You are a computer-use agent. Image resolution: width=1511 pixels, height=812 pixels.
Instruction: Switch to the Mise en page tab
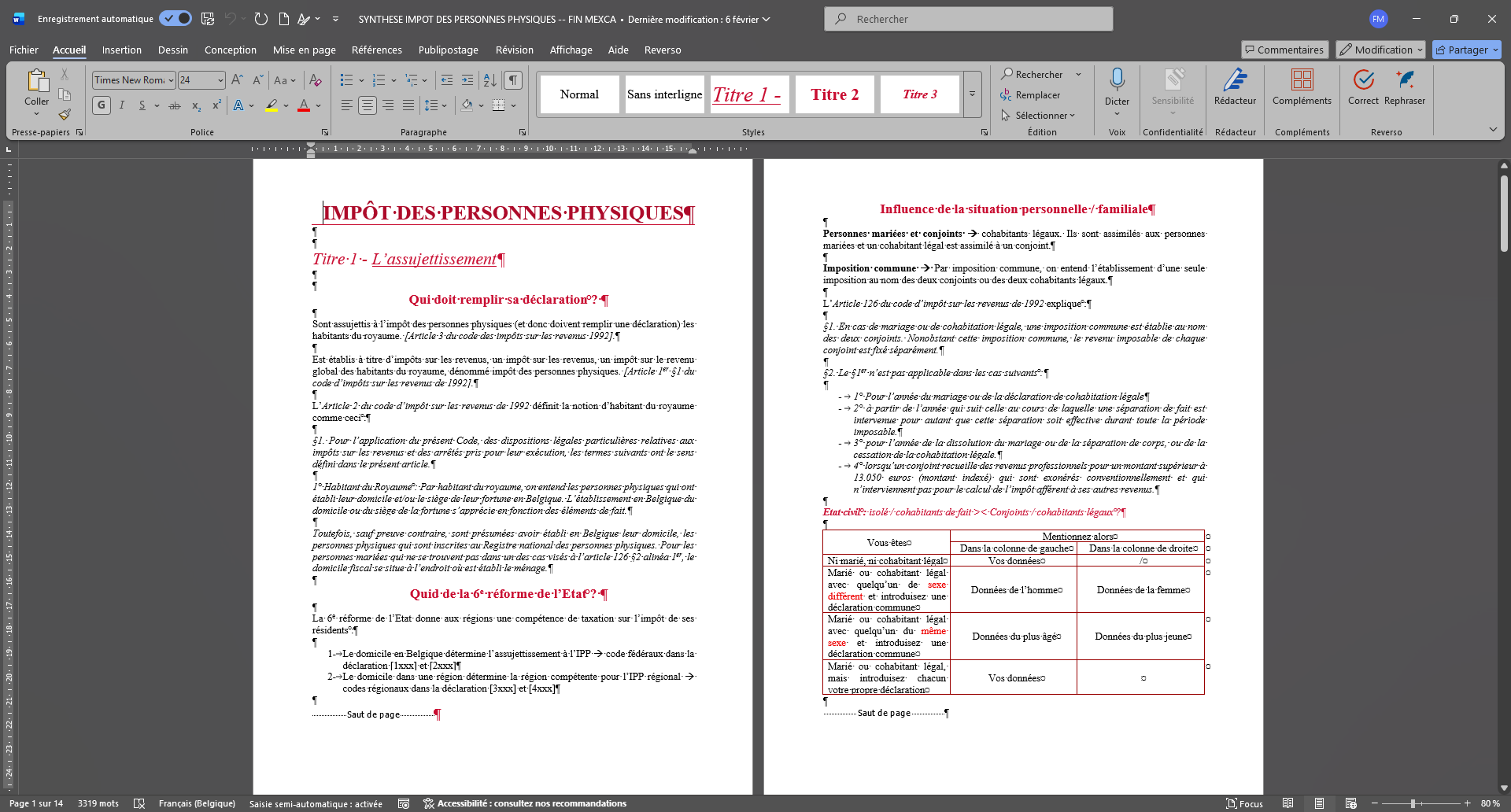point(305,50)
